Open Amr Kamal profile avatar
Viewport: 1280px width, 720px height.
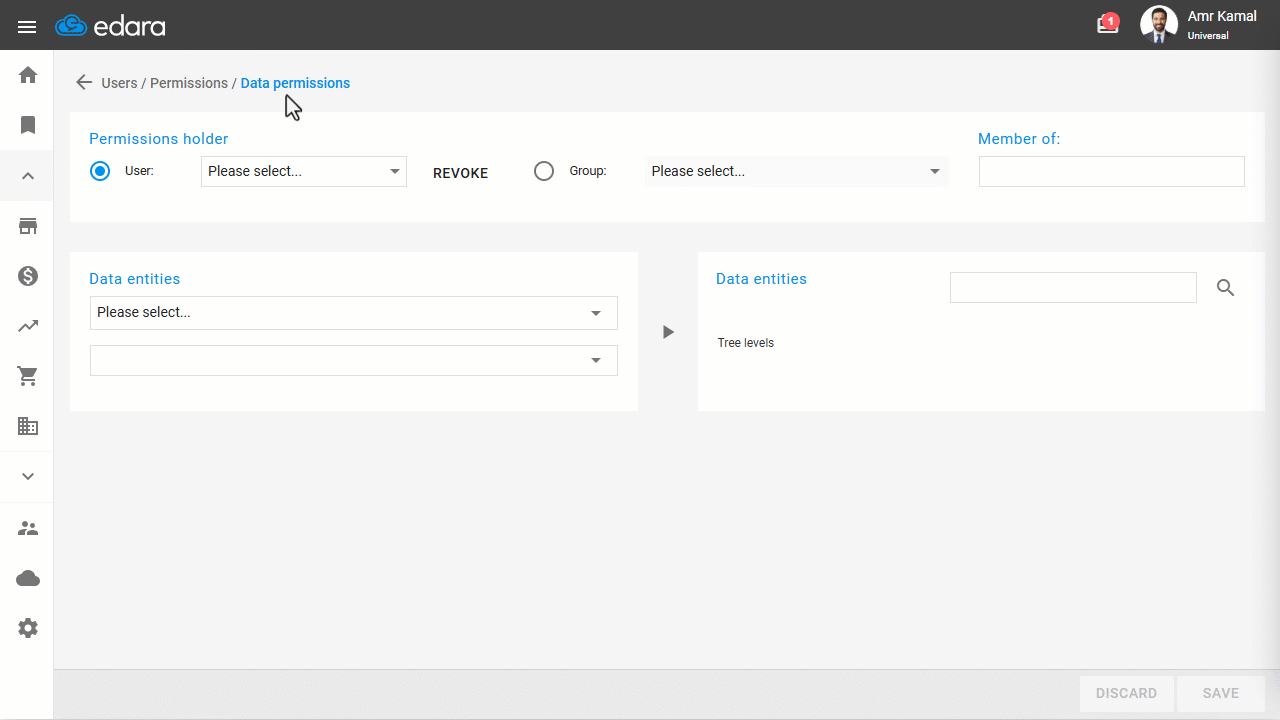click(x=1159, y=25)
